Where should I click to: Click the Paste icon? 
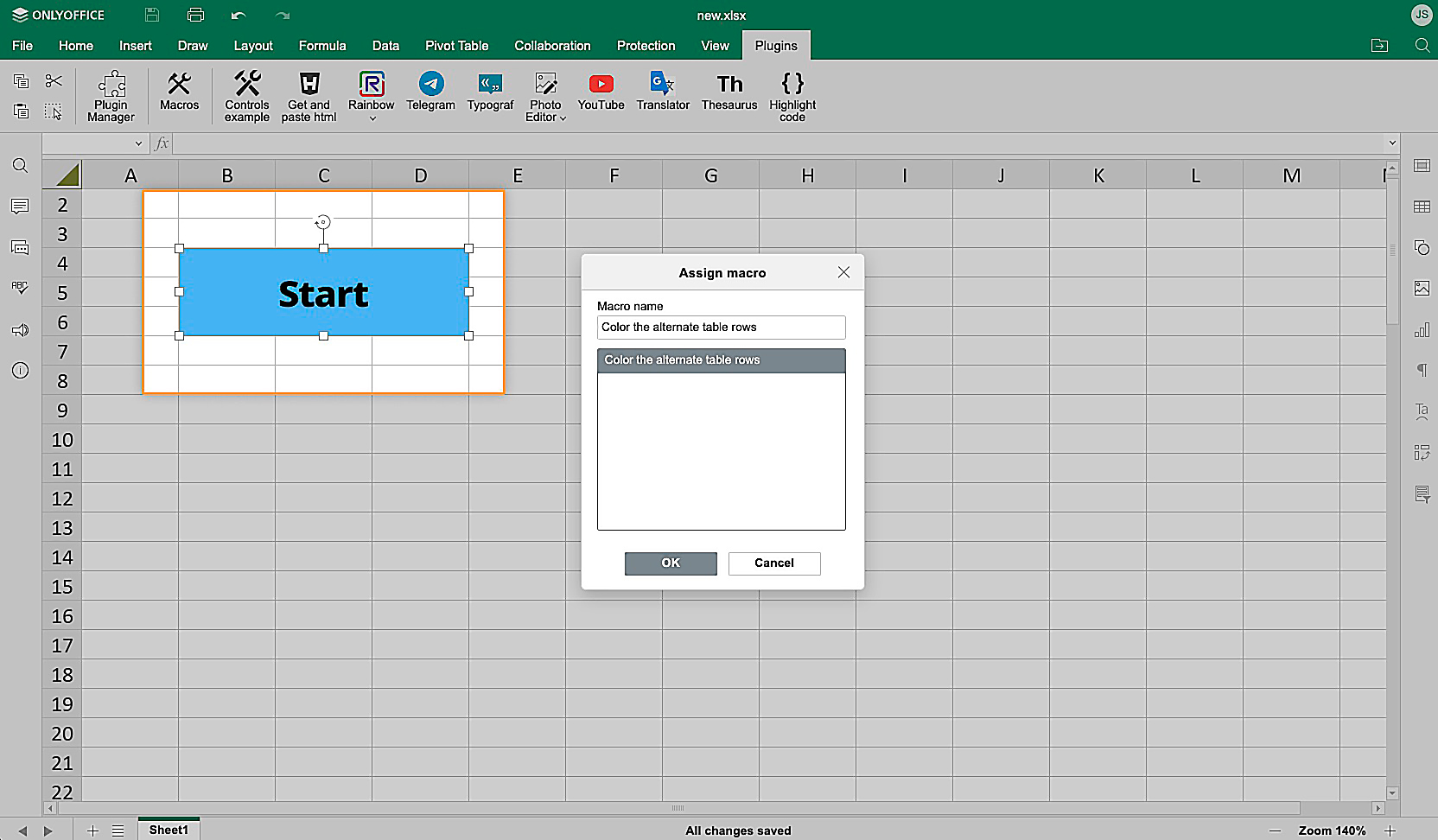tap(22, 111)
